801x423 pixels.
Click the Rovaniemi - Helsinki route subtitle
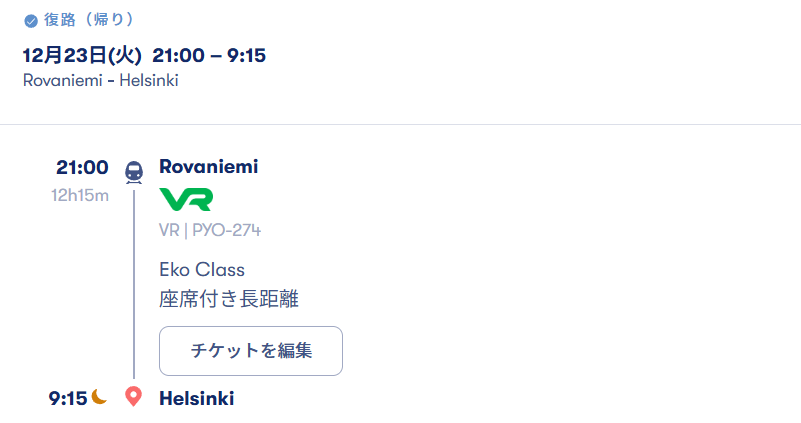coord(100,80)
